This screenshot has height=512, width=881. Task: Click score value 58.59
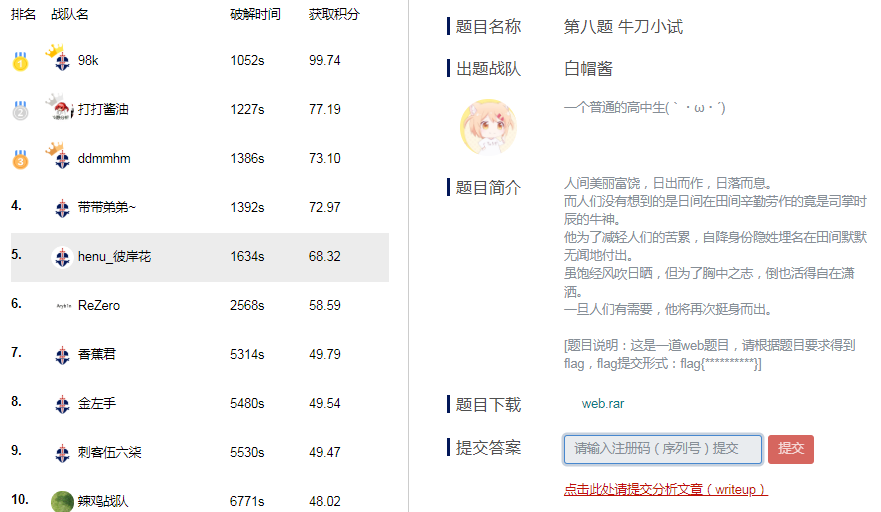[325, 306]
